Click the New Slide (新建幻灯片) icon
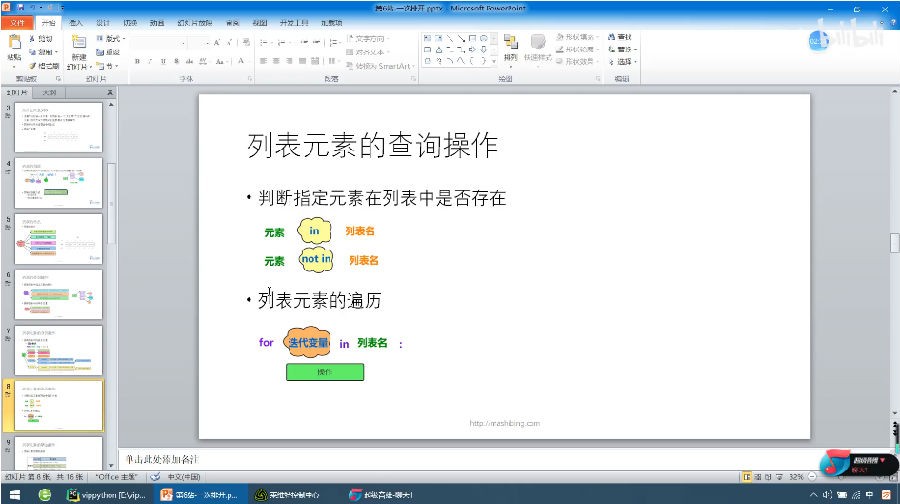 tap(78, 42)
